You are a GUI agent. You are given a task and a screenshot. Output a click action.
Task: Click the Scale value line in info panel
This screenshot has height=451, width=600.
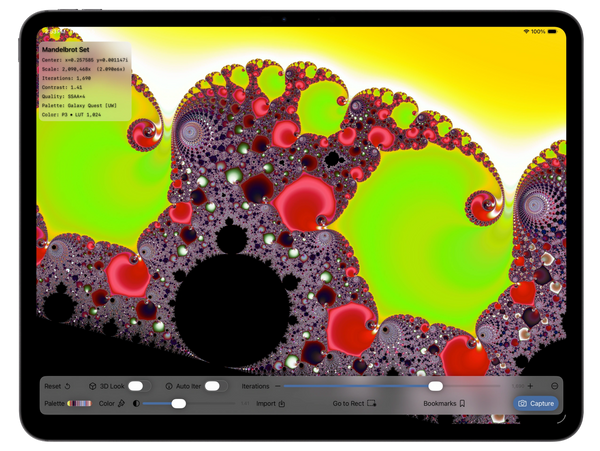(x=83, y=69)
